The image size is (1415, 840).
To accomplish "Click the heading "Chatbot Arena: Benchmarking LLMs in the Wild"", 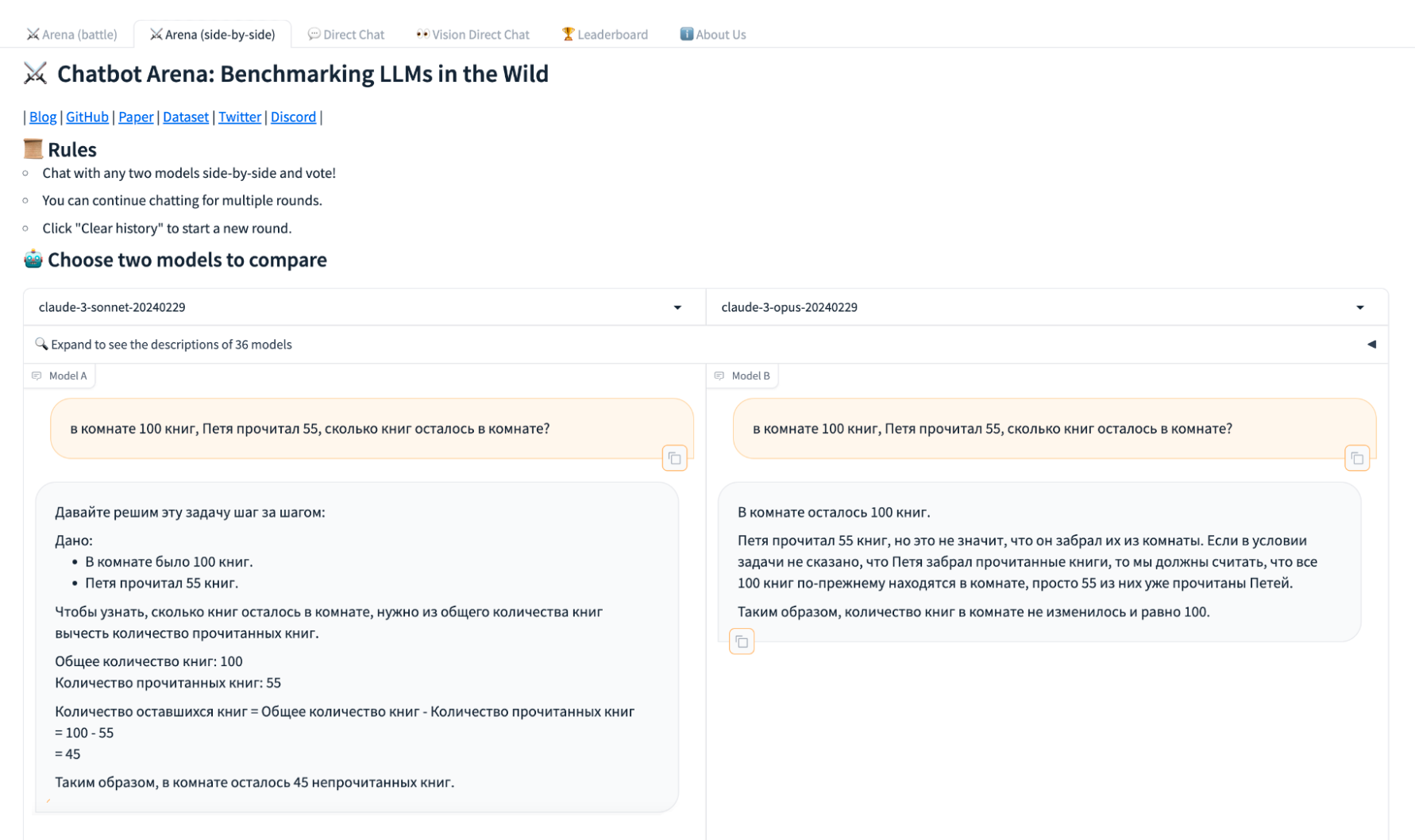I will click(303, 74).
